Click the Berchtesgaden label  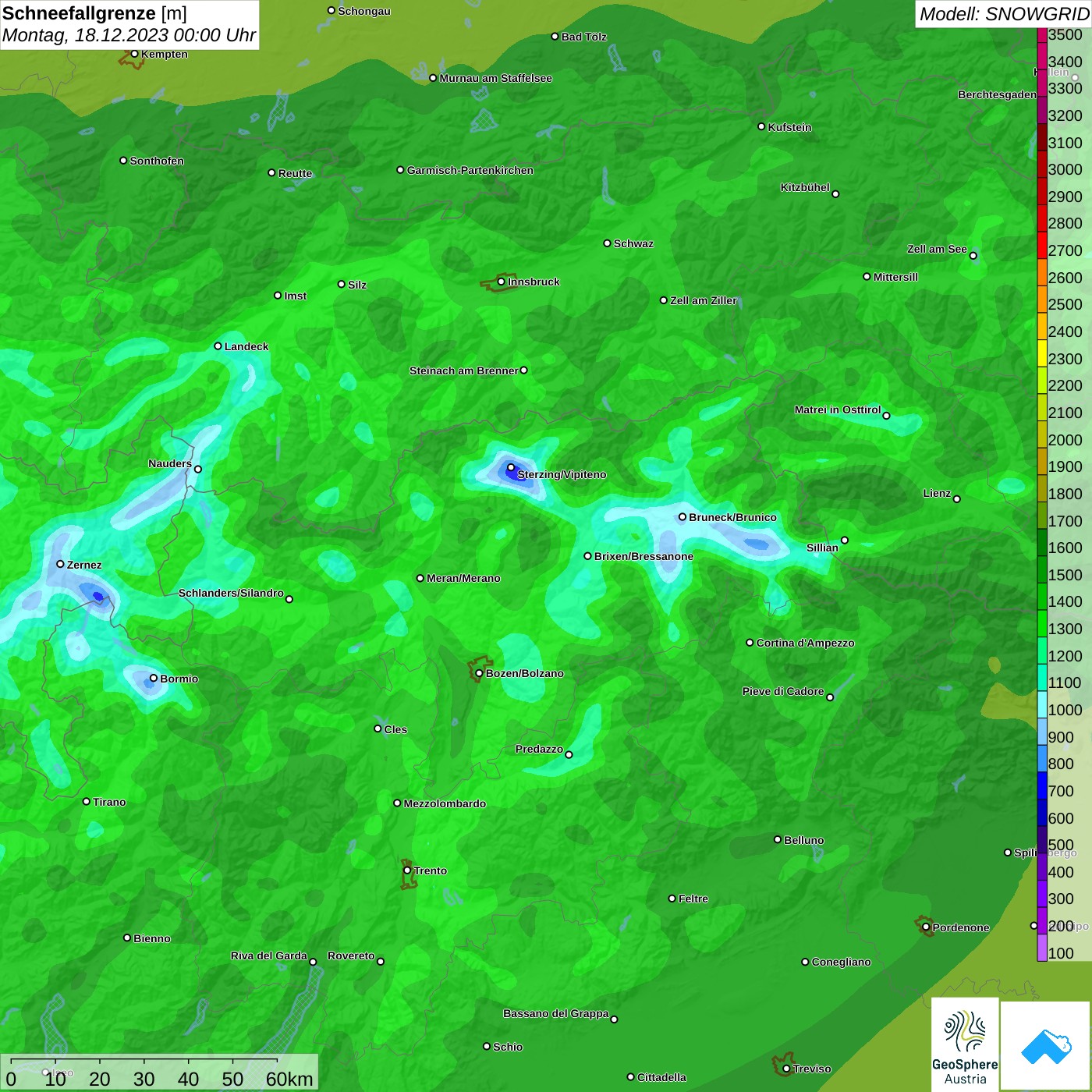click(x=997, y=94)
